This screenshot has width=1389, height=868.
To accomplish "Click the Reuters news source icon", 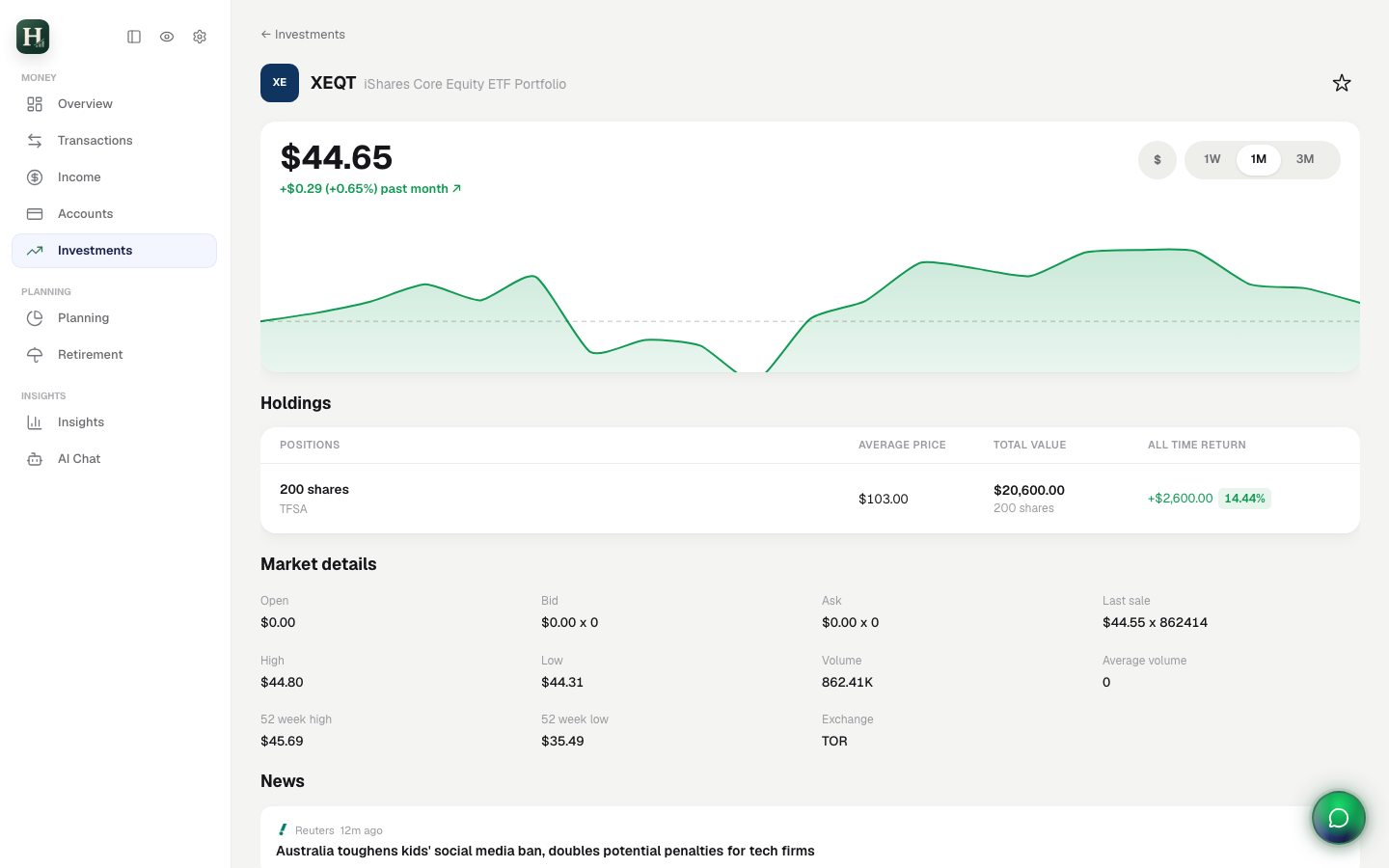I will coord(283,829).
